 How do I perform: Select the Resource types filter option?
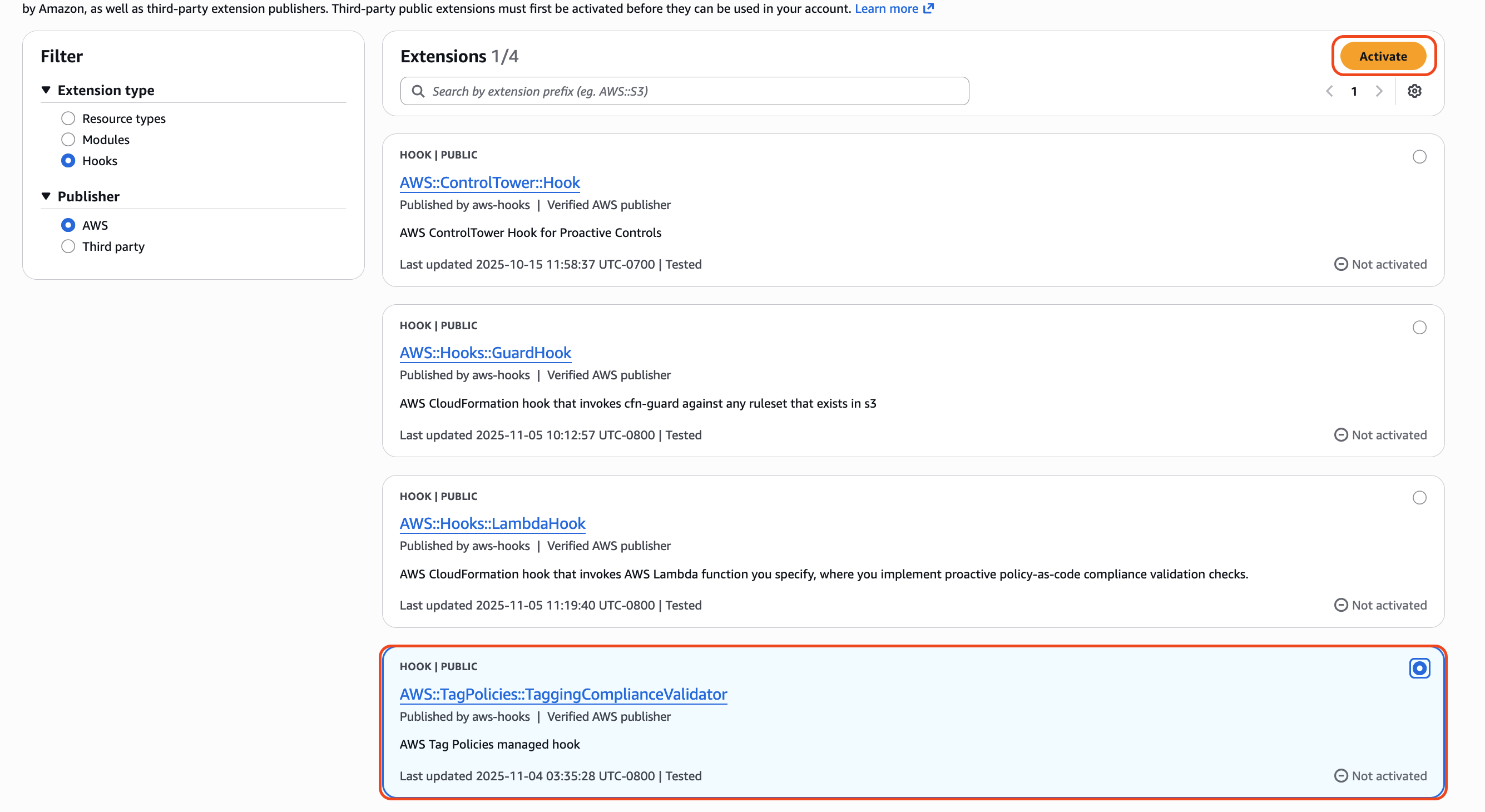coord(68,117)
